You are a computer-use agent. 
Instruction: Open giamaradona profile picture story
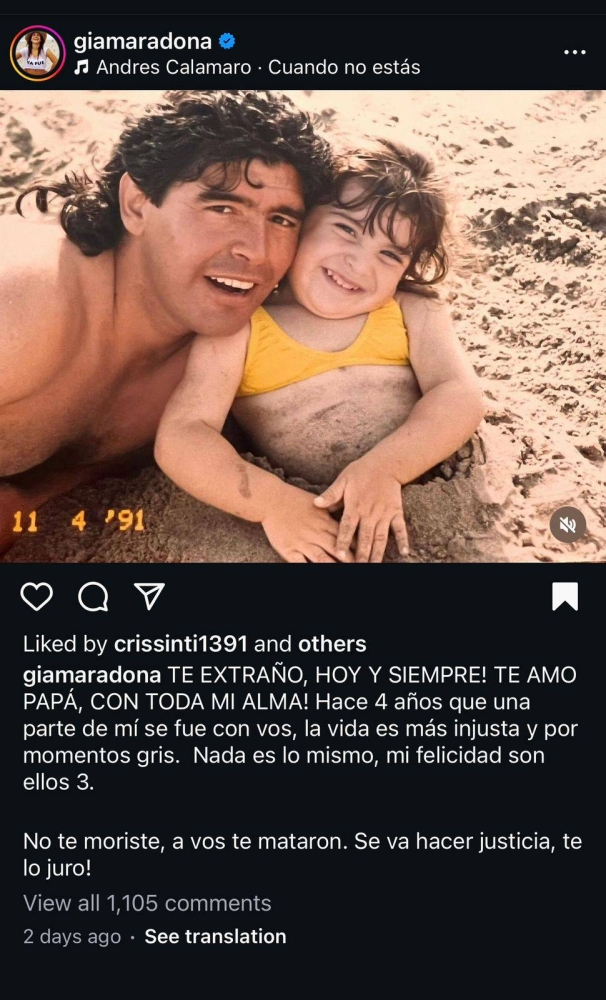click(38, 53)
